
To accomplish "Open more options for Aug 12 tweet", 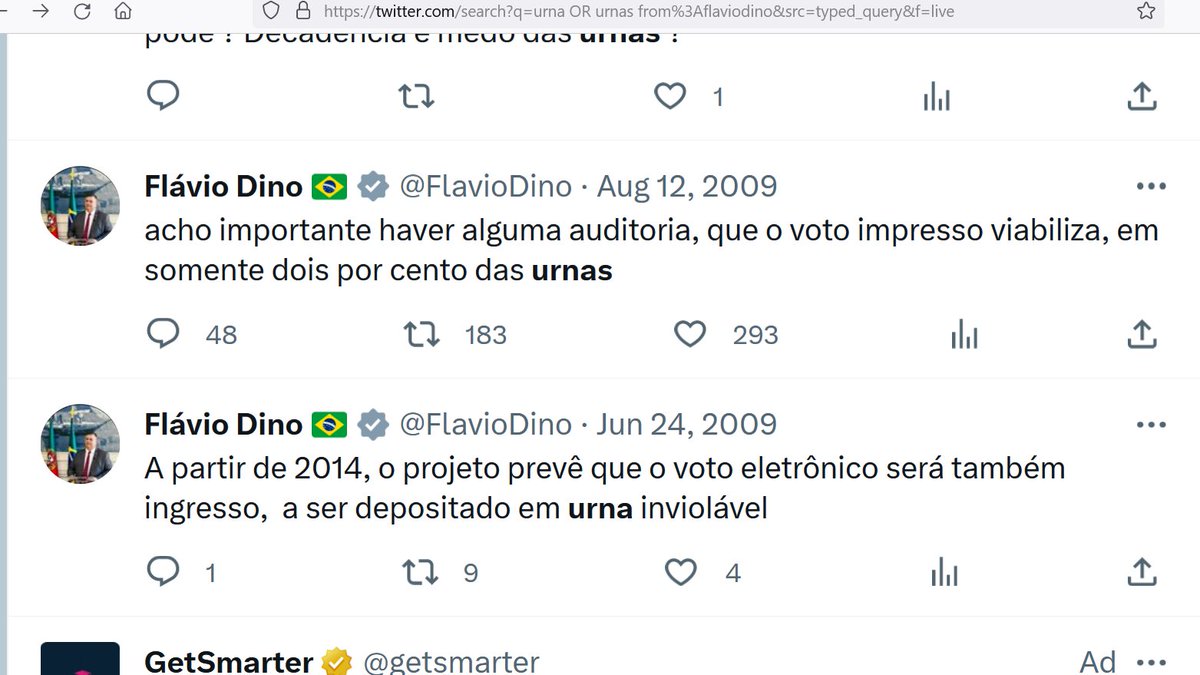I will [1151, 187].
